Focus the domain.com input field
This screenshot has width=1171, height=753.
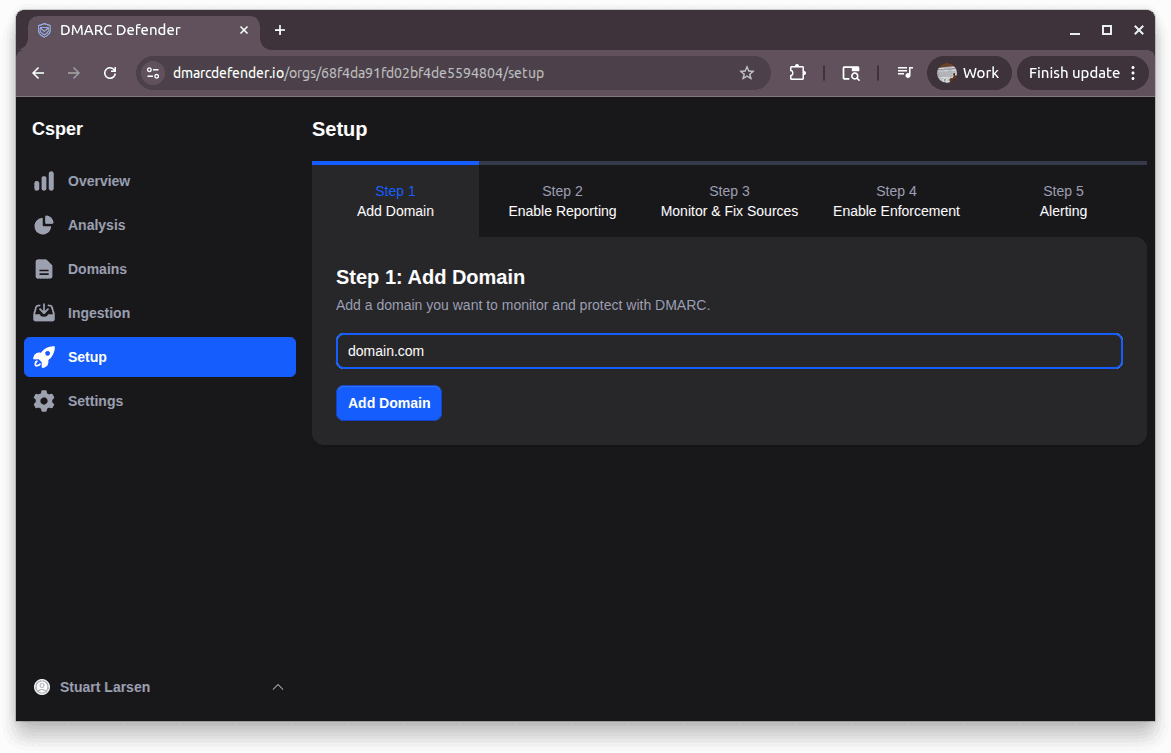(729, 351)
